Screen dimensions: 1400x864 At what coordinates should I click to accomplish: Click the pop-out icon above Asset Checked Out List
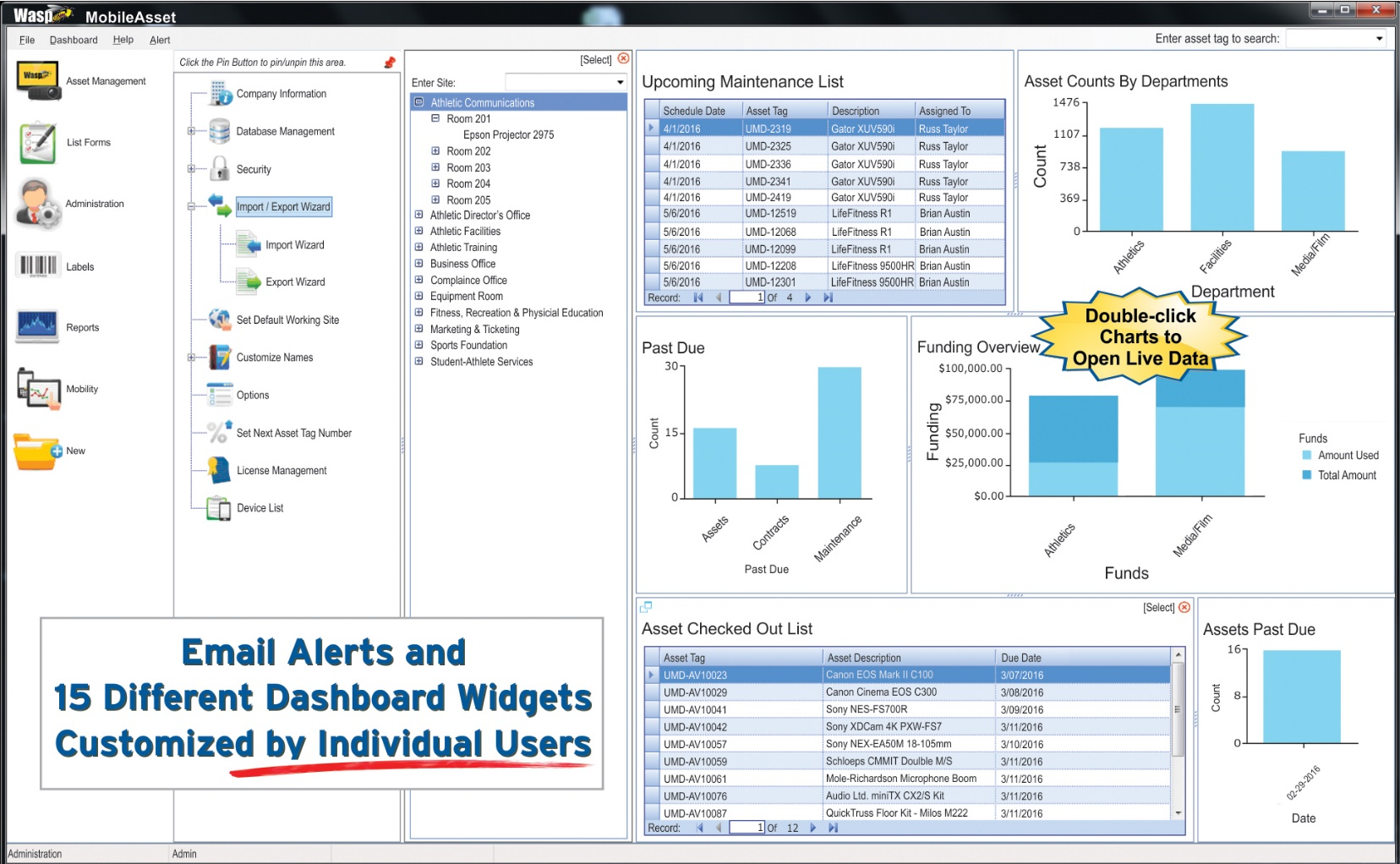[x=646, y=606]
